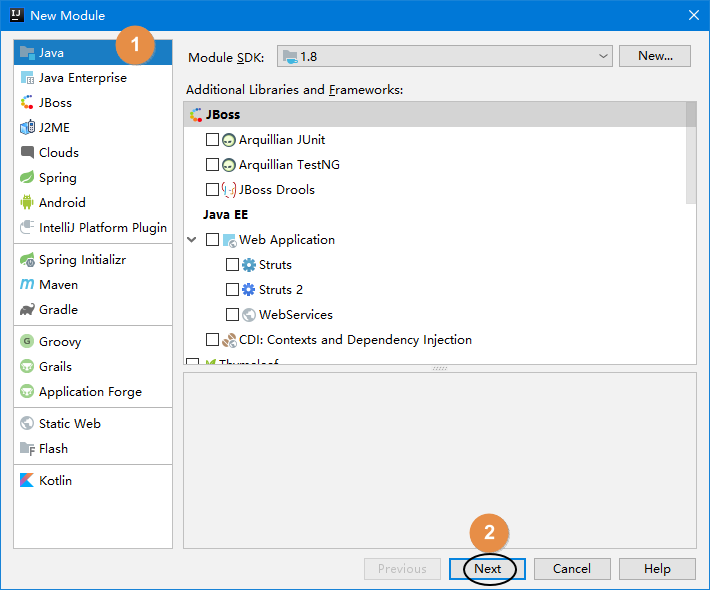Choose Spring Initializr from the list
The height and width of the screenshot is (590, 710).
click(x=82, y=260)
